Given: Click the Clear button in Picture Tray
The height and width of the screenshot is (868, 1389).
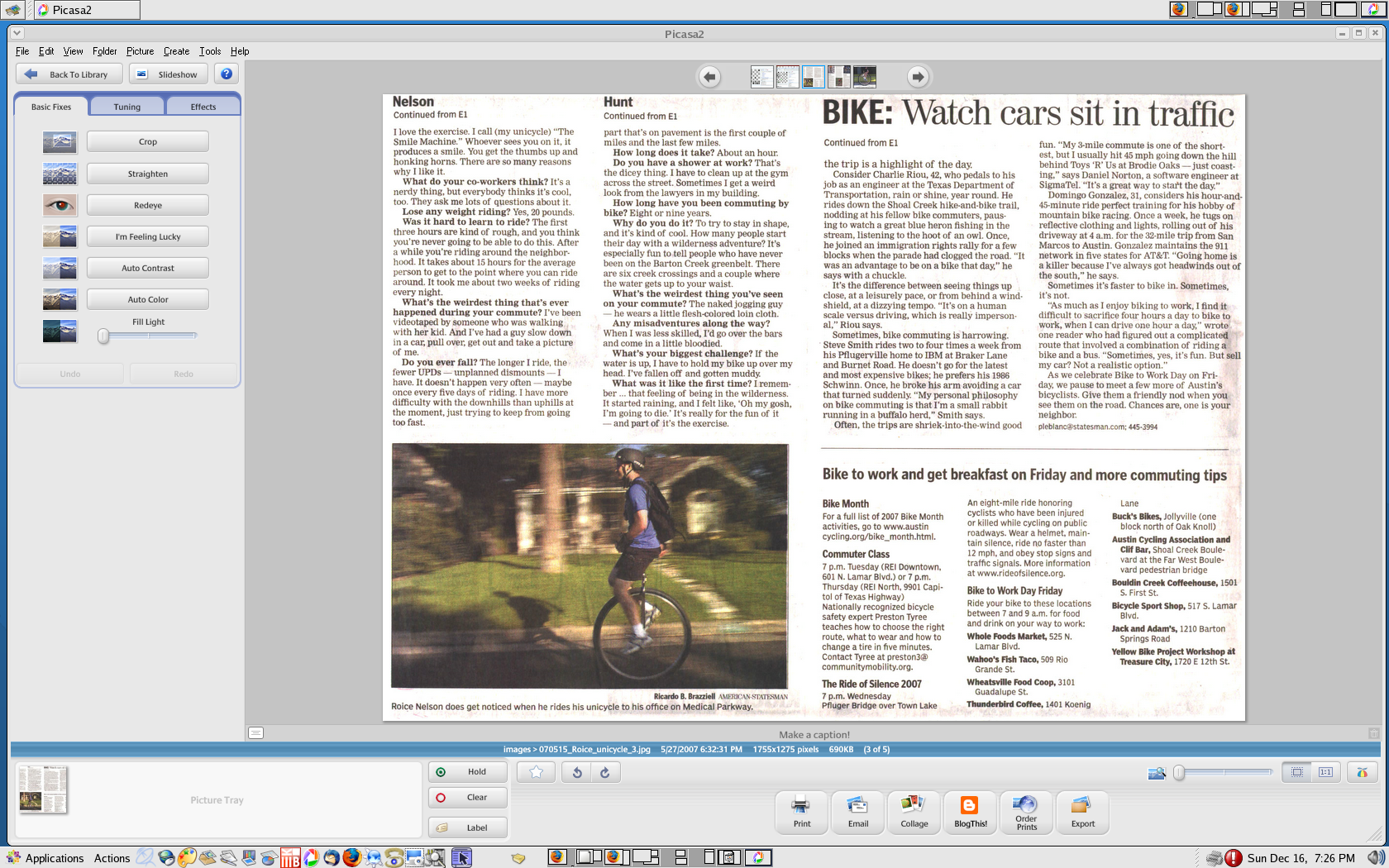Looking at the screenshot, I should pyautogui.click(x=468, y=797).
